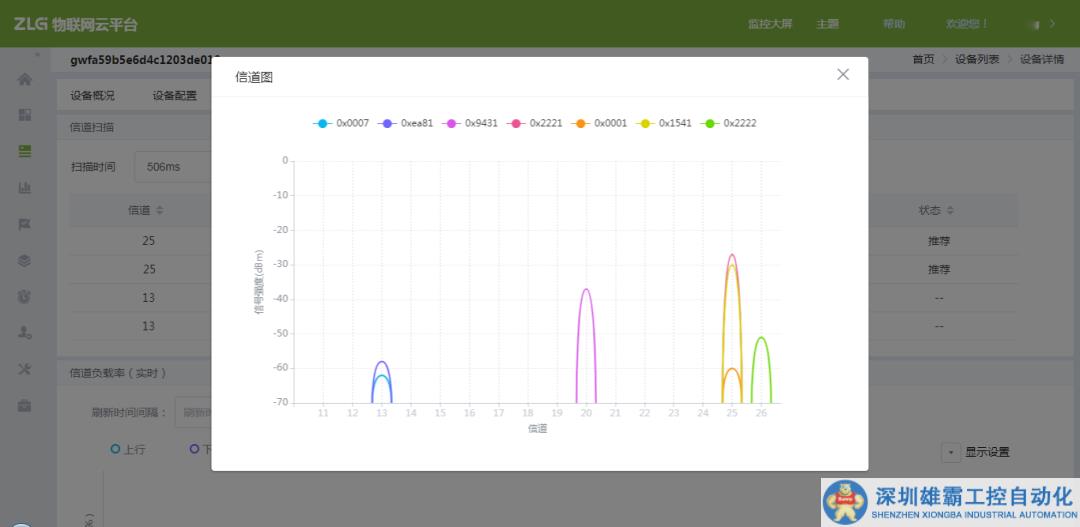Click the wrench tools sidebar icon
The image size is (1080, 527).
tap(25, 369)
